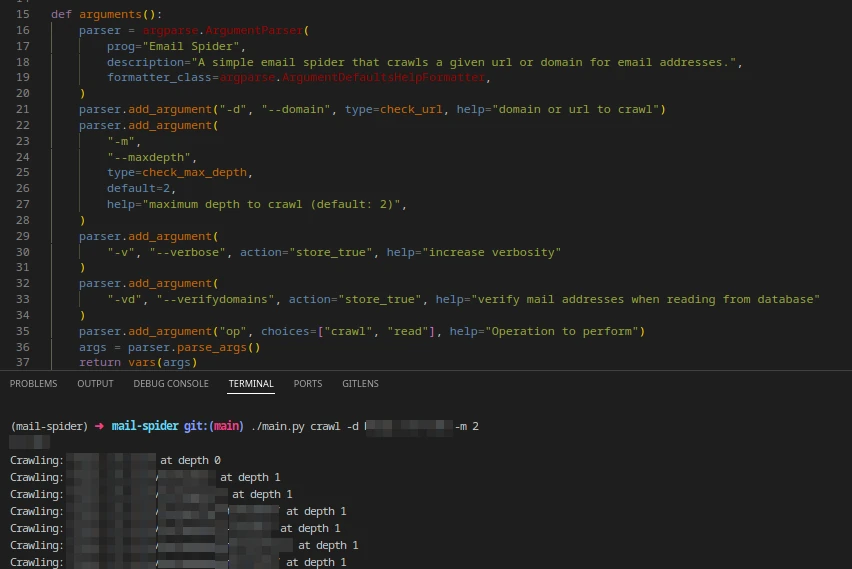Click the "increase verbosity" help string
The image size is (852, 569).
click(492, 252)
